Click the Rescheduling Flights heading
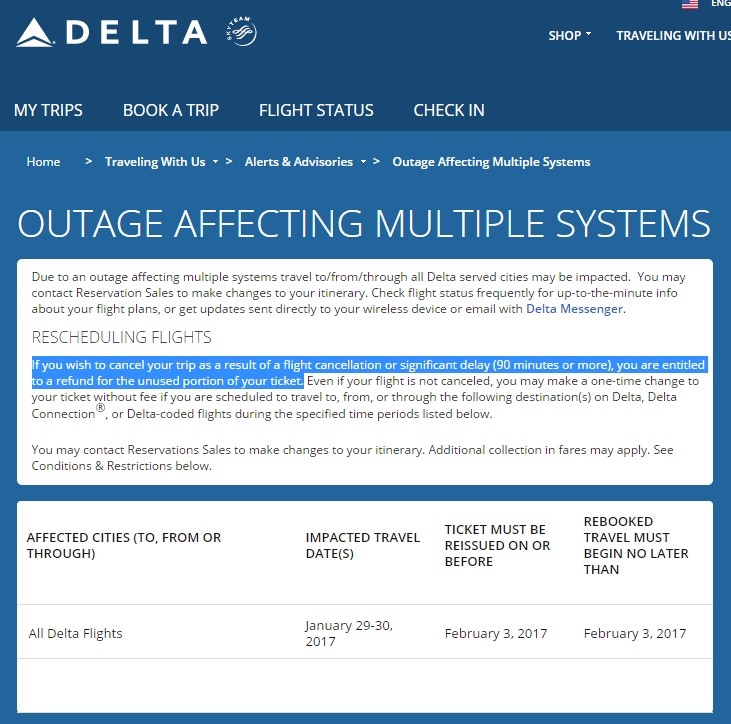This screenshot has height=724, width=731. click(x=121, y=337)
